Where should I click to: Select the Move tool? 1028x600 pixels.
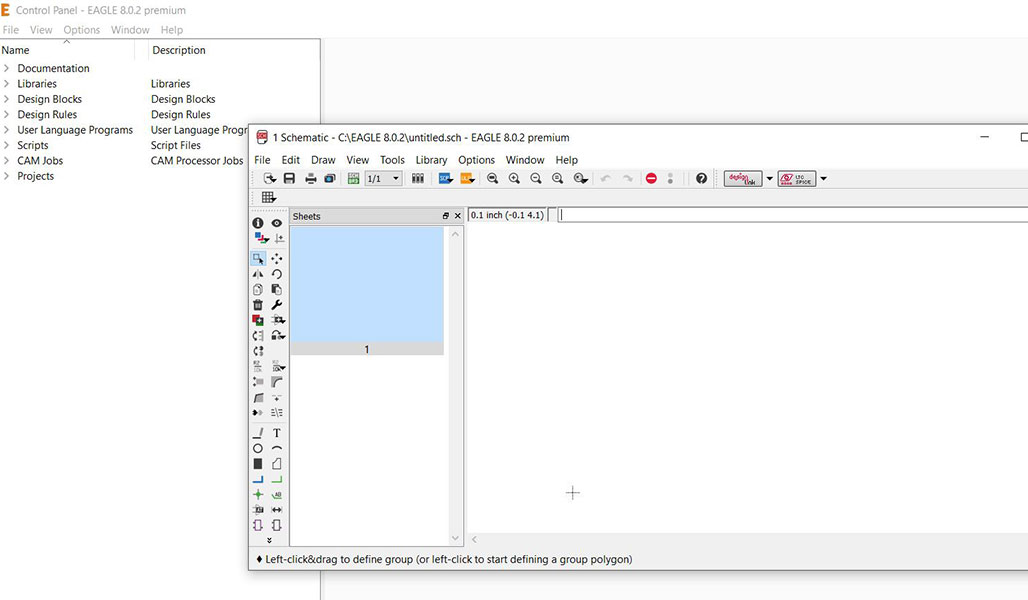point(277,258)
